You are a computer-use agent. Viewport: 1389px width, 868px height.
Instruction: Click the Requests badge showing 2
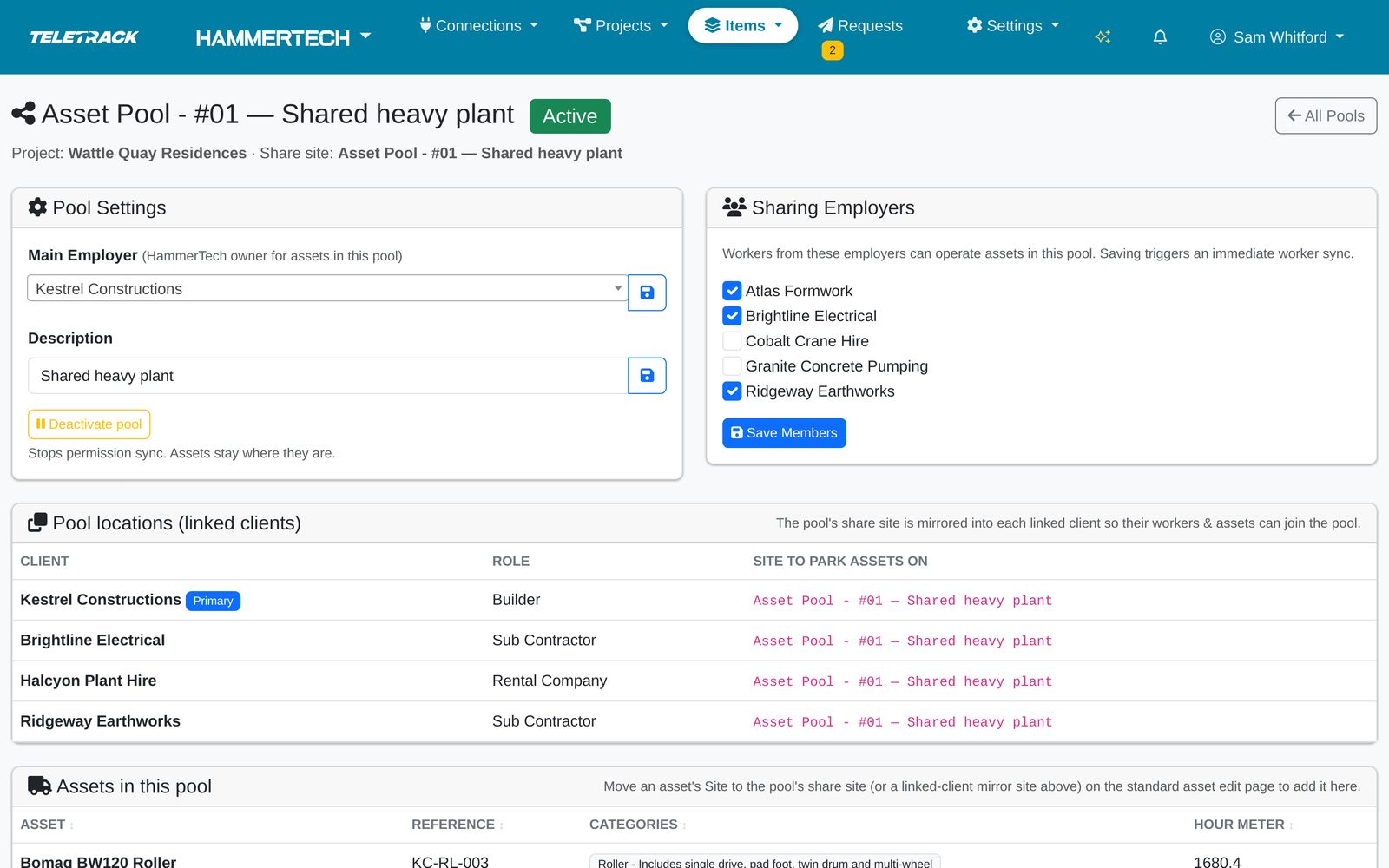pyautogui.click(x=833, y=50)
